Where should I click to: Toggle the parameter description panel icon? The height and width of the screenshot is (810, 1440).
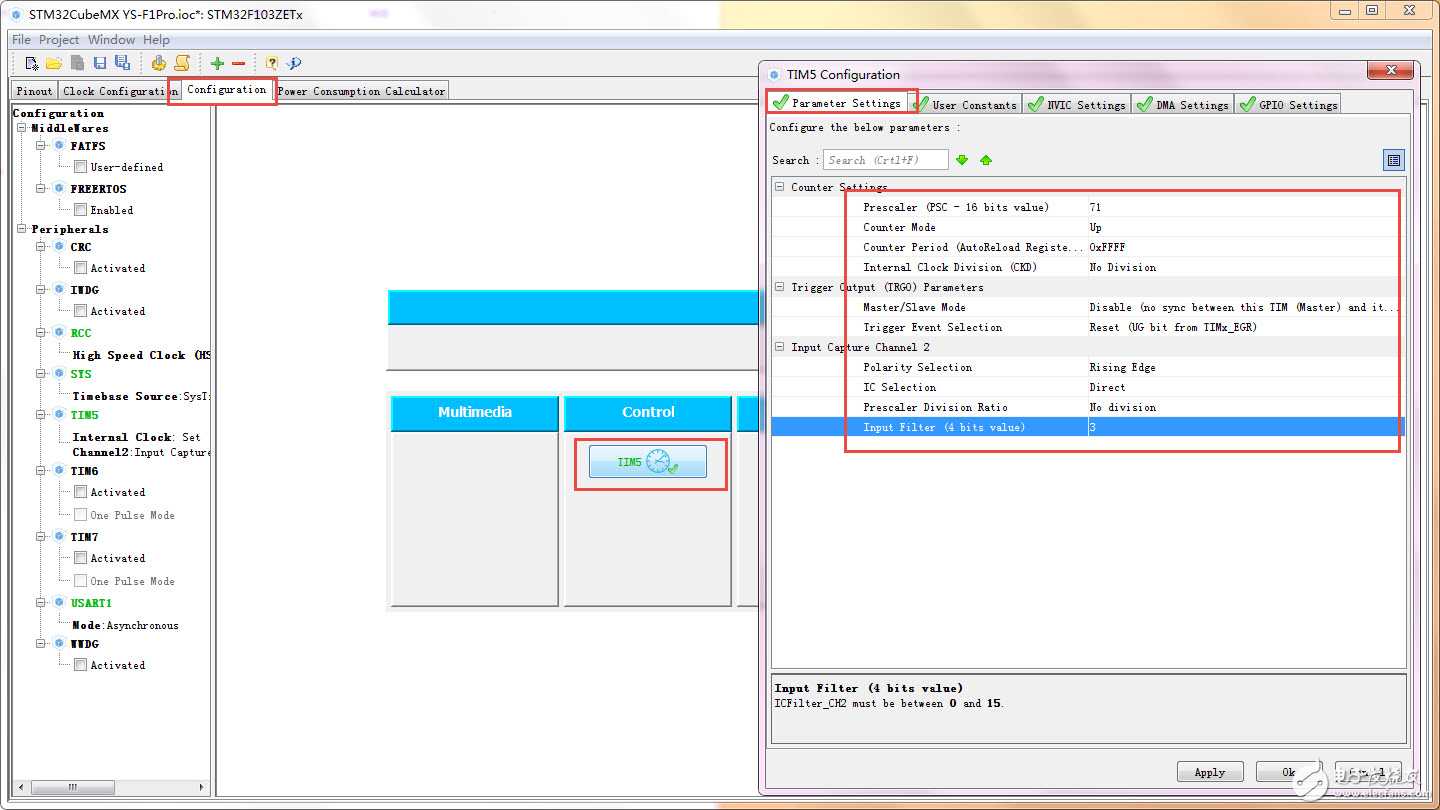pos(1394,160)
